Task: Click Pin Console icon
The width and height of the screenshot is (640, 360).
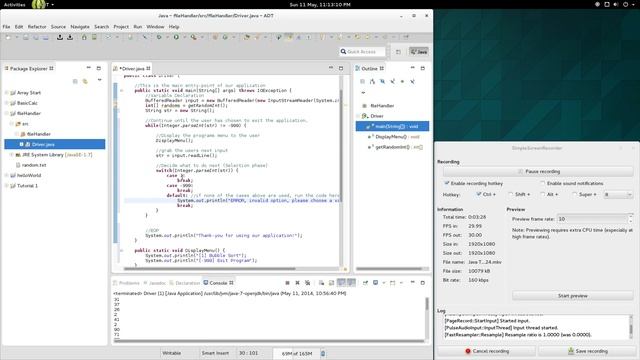Action: click(365, 282)
